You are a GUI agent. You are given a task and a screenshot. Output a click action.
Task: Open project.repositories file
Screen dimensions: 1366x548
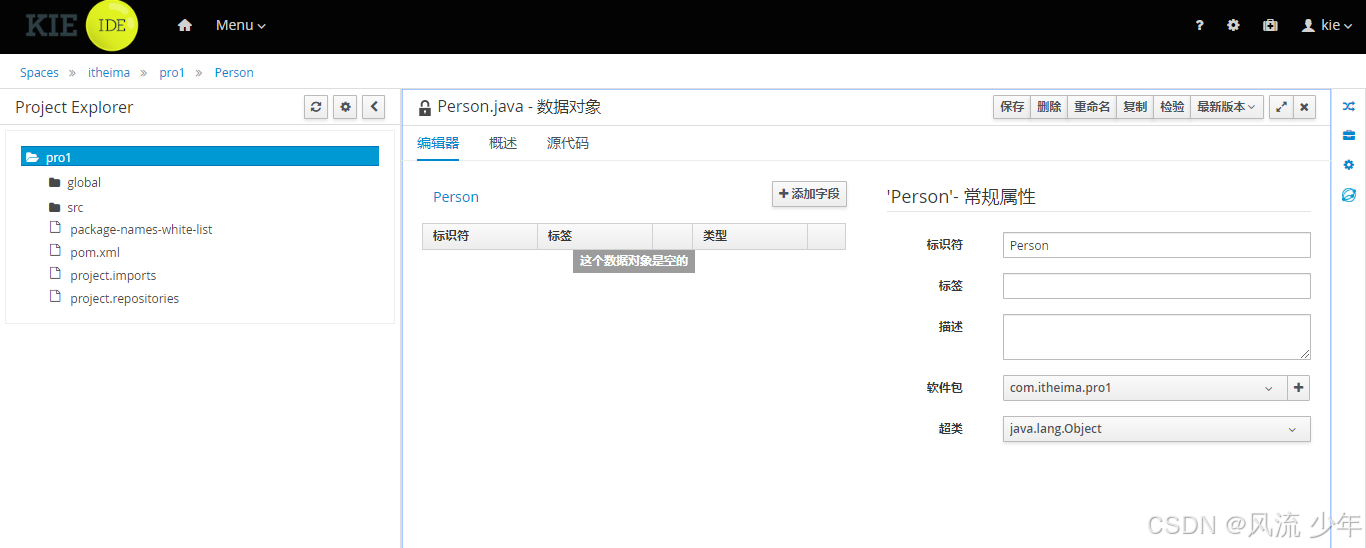(x=124, y=299)
